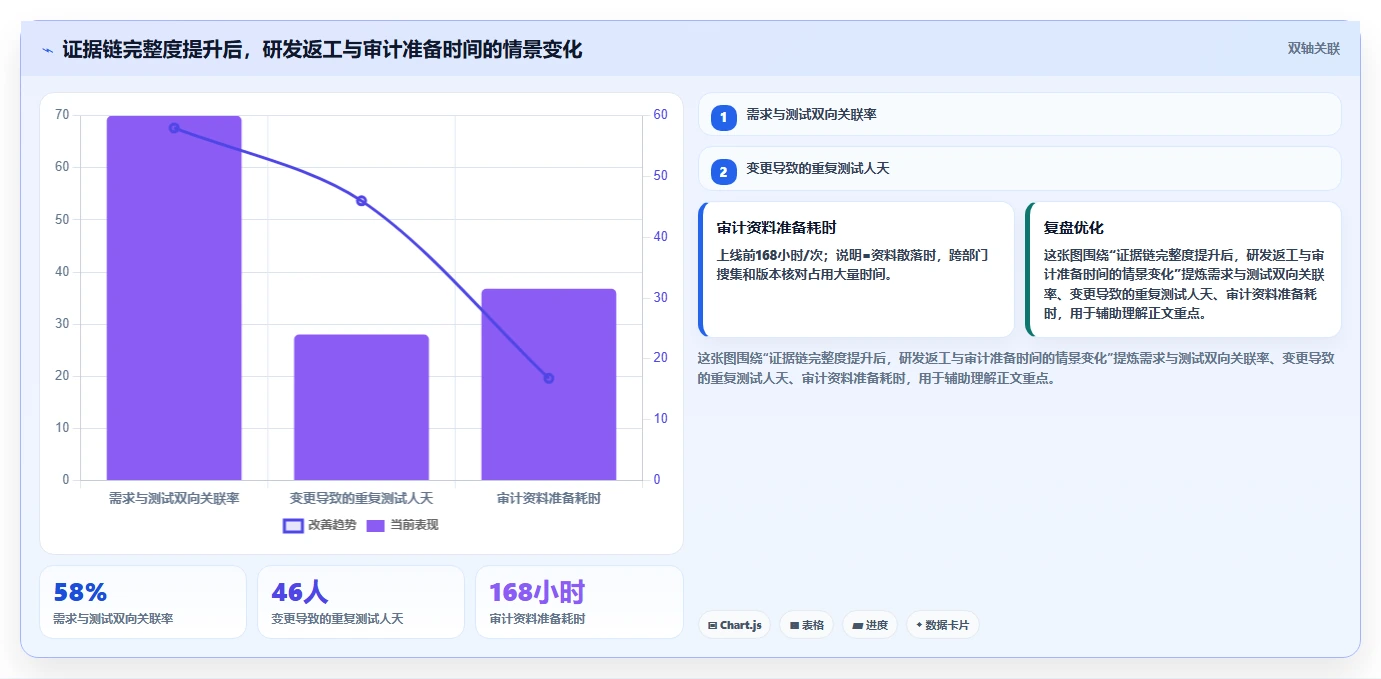Click the 需求与测试双向关联率 bar in chart
1381x679 pixels.
click(174, 298)
